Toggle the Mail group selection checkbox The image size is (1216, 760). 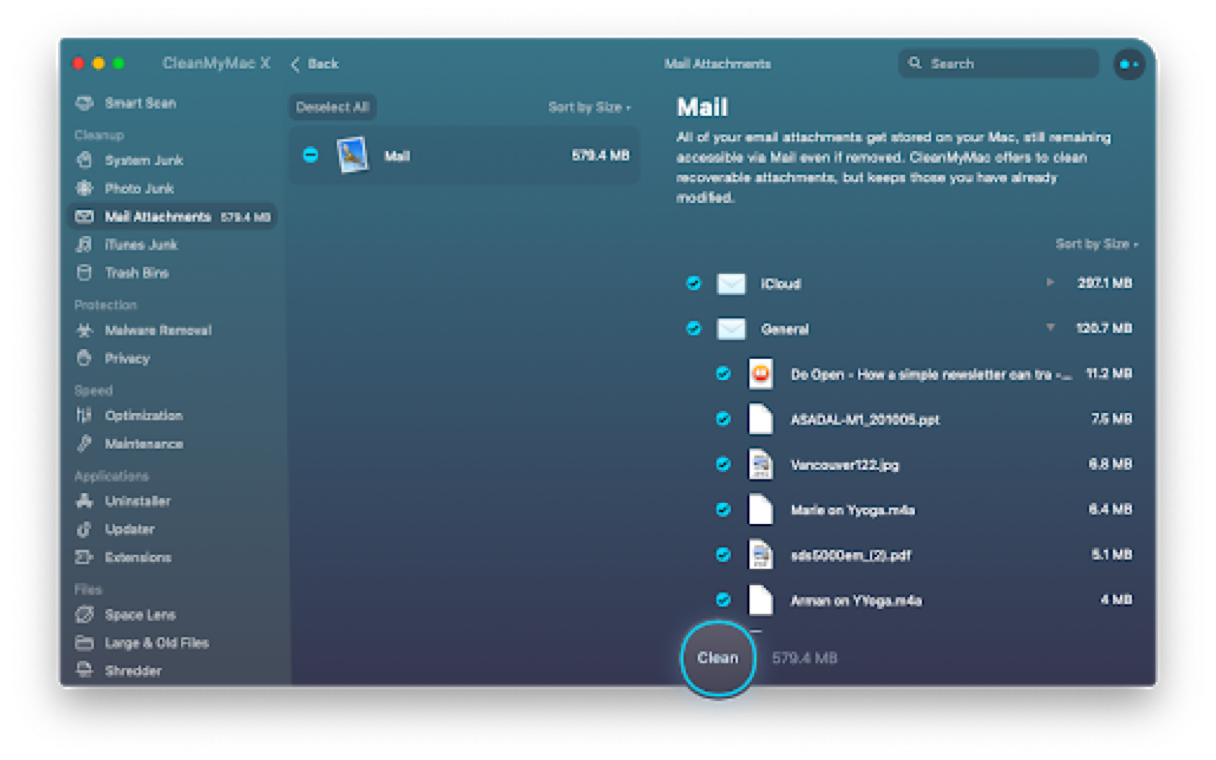click(x=310, y=155)
